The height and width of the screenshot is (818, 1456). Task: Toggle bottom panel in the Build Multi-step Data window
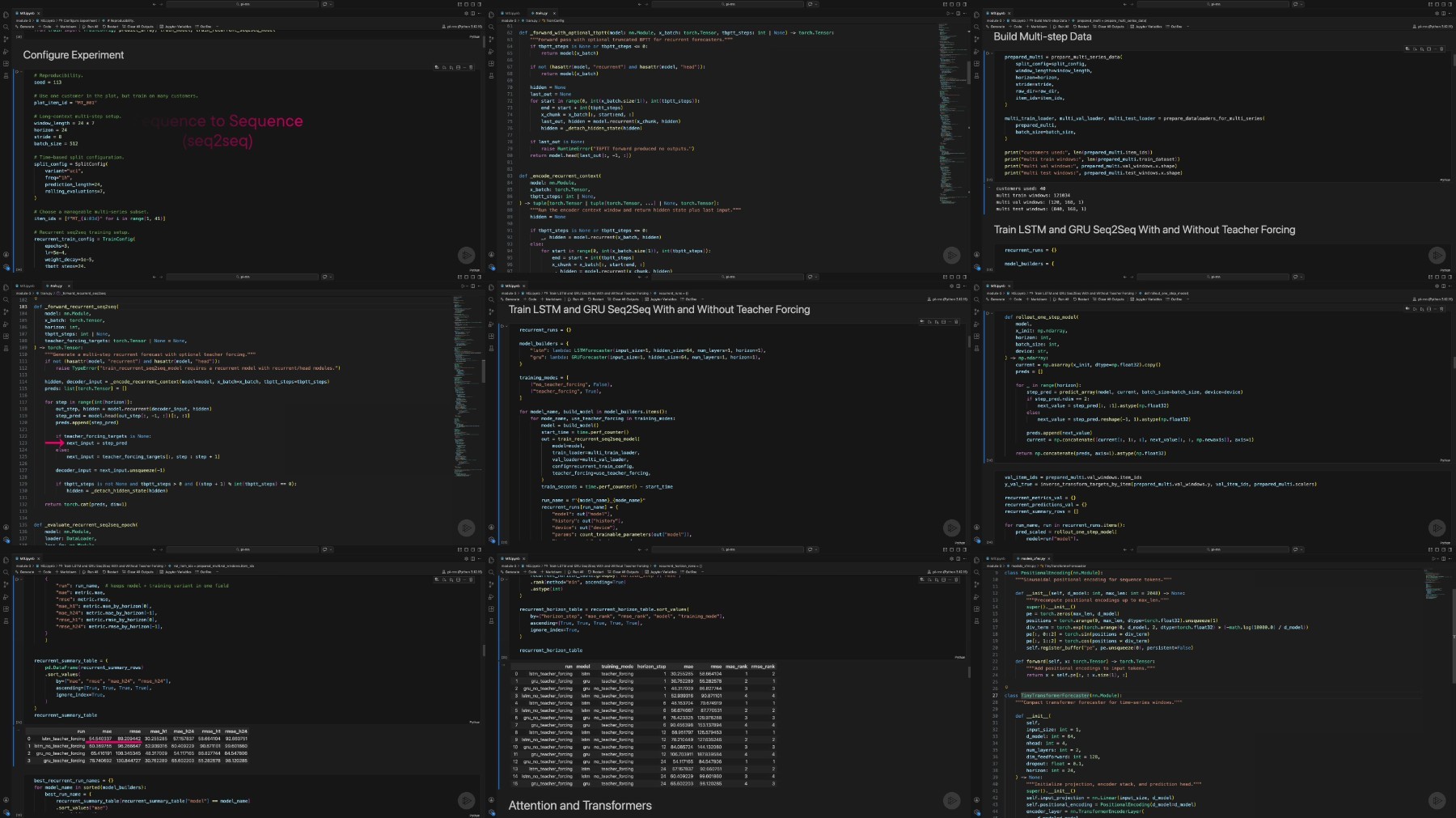[x=1436, y=4]
